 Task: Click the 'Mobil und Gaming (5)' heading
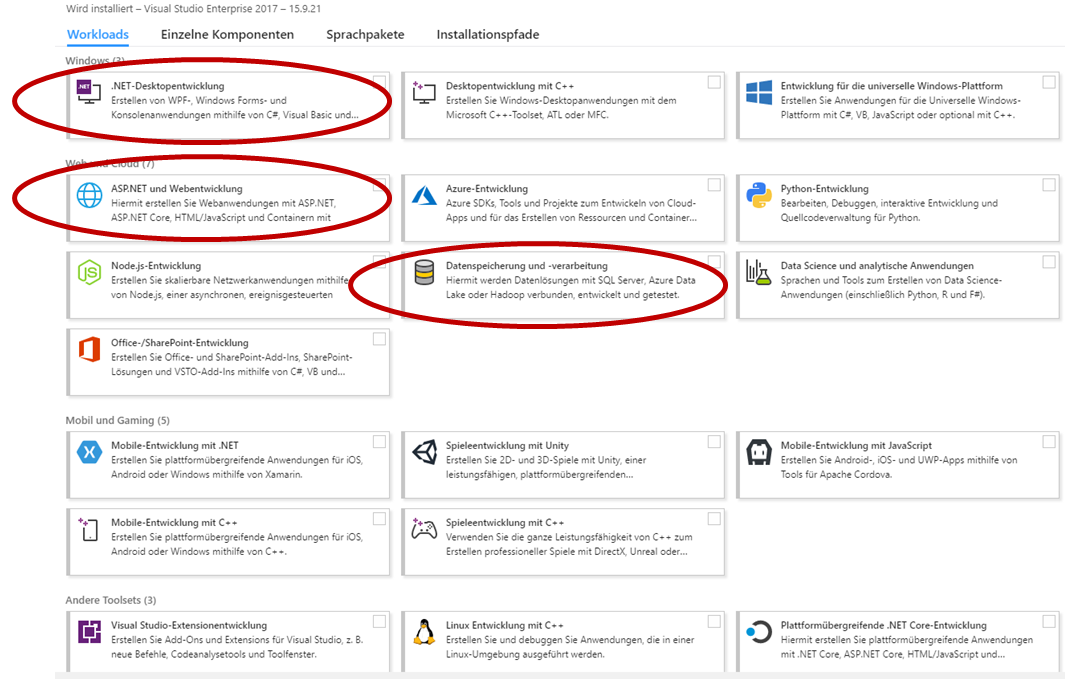click(118, 420)
